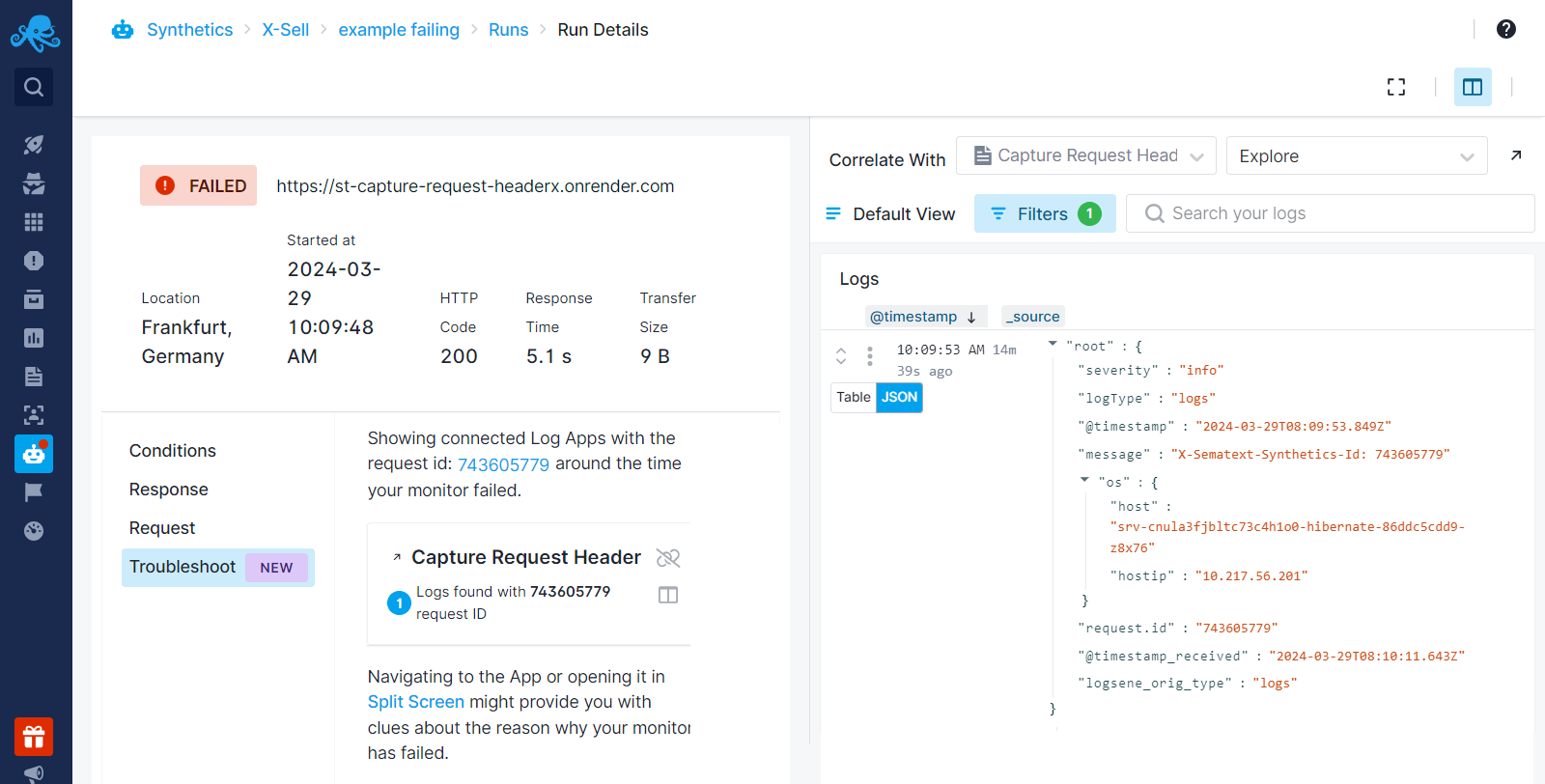
Task: Click the Logs panel heading
Action: point(859,279)
